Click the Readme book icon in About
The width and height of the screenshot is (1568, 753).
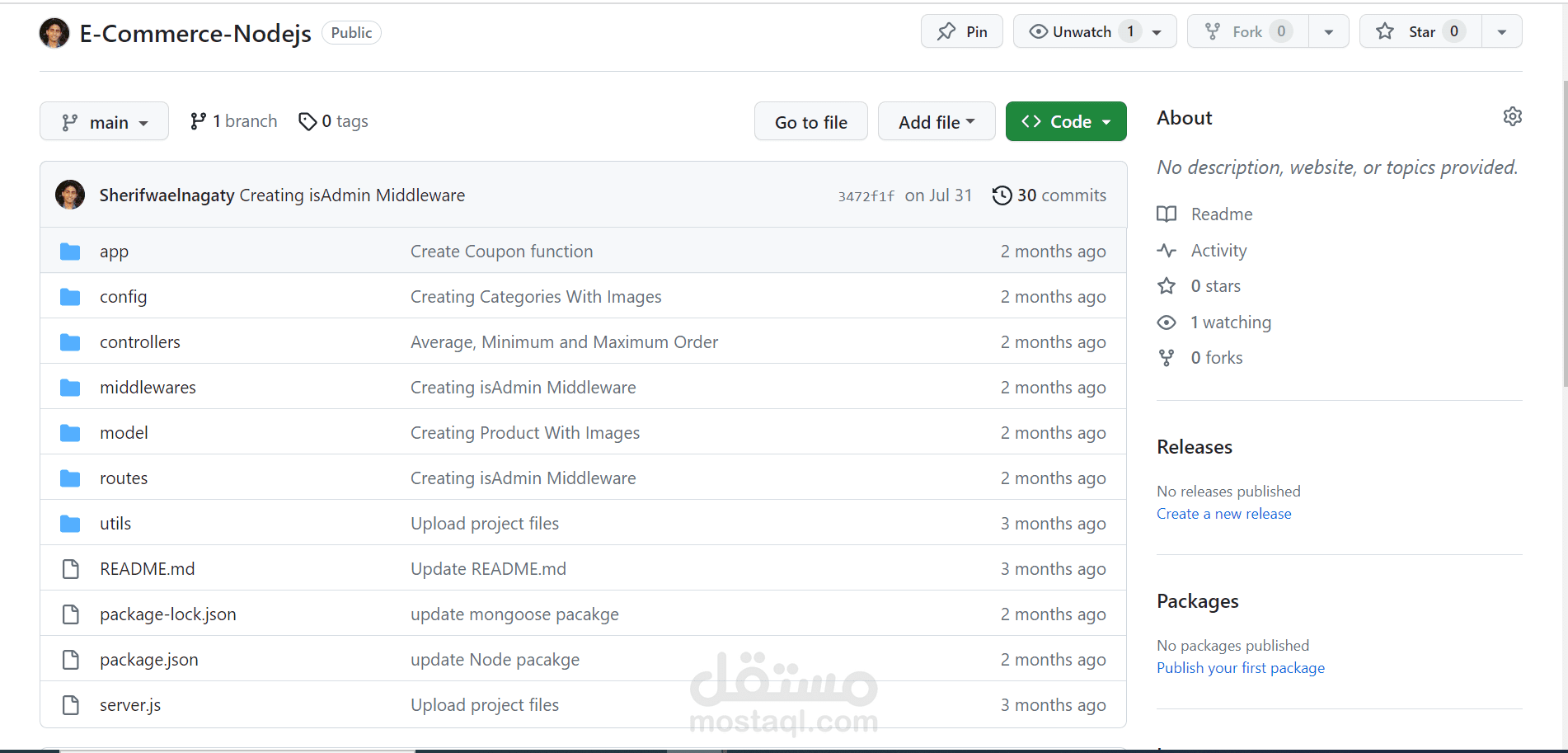tap(1167, 214)
